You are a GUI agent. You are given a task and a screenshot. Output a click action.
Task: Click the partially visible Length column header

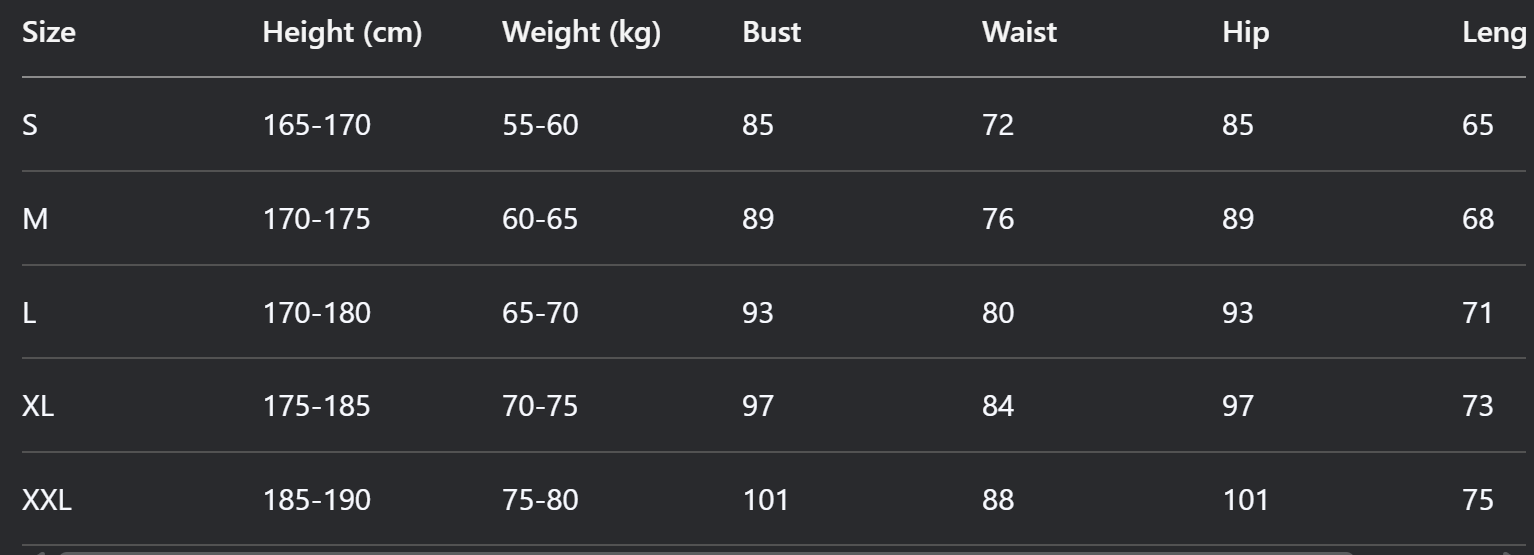[1494, 33]
